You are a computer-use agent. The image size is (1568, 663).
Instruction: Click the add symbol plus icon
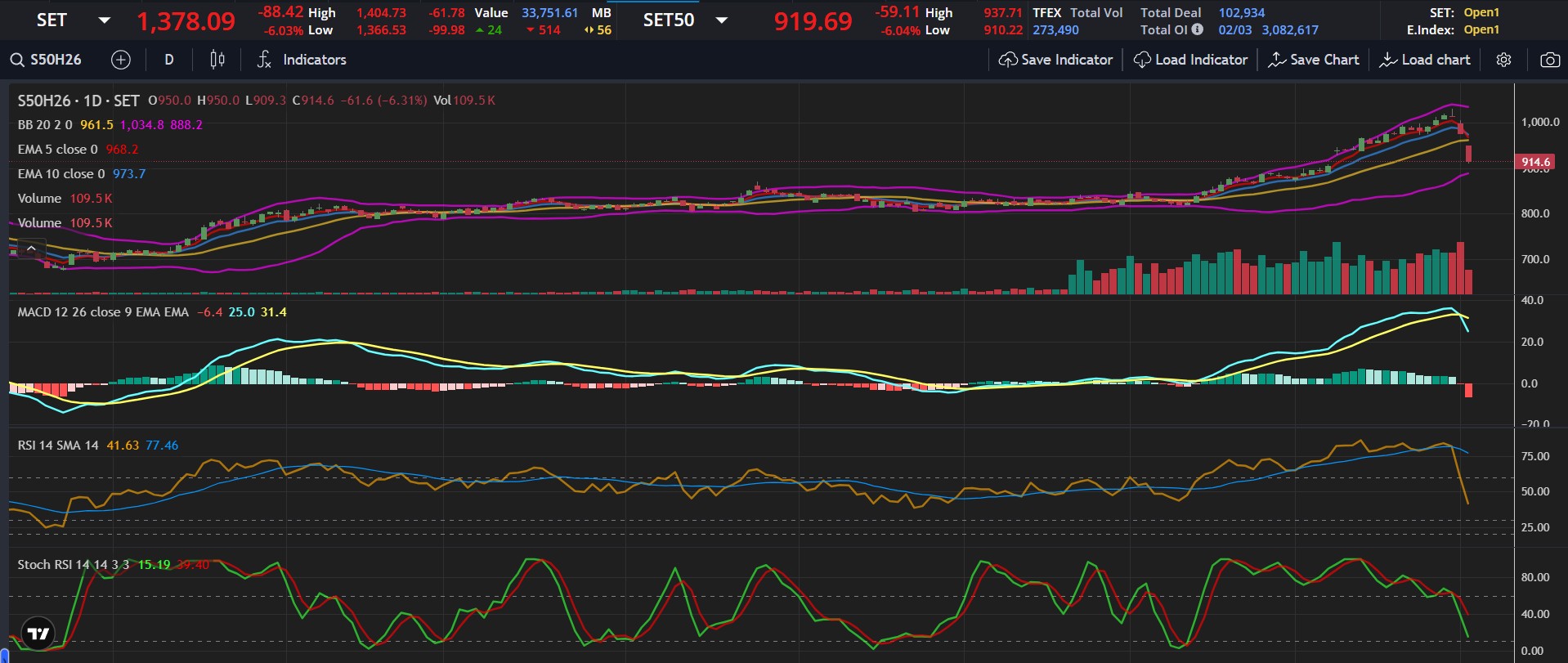120,60
